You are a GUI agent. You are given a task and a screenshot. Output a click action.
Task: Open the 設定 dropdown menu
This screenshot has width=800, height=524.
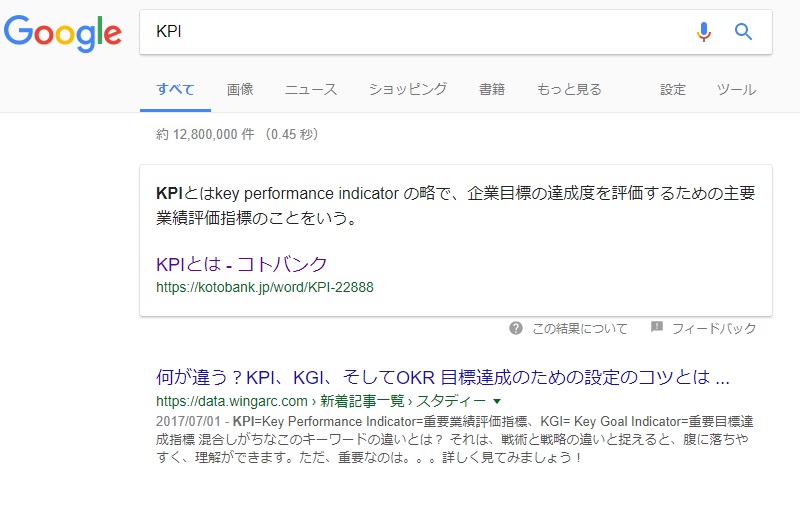(x=673, y=89)
